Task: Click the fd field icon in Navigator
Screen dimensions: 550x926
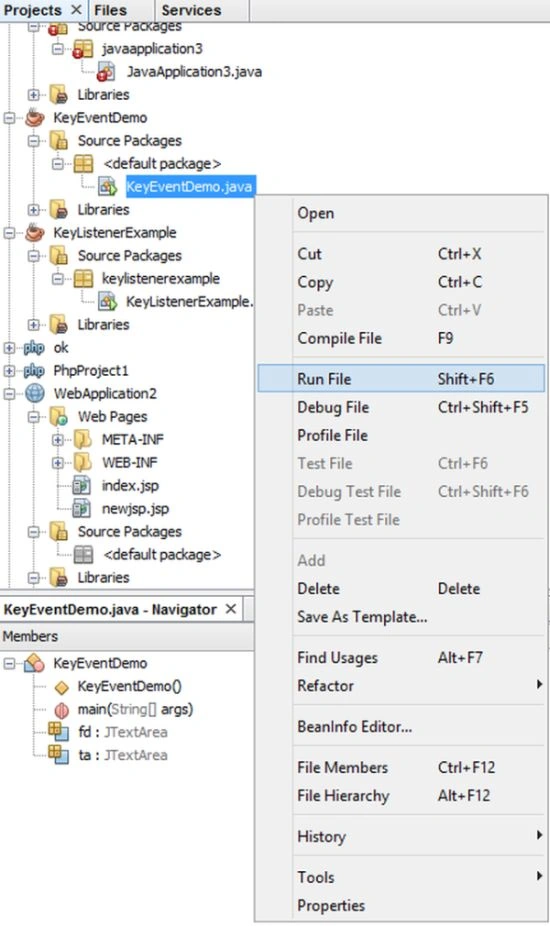Action: 58,732
